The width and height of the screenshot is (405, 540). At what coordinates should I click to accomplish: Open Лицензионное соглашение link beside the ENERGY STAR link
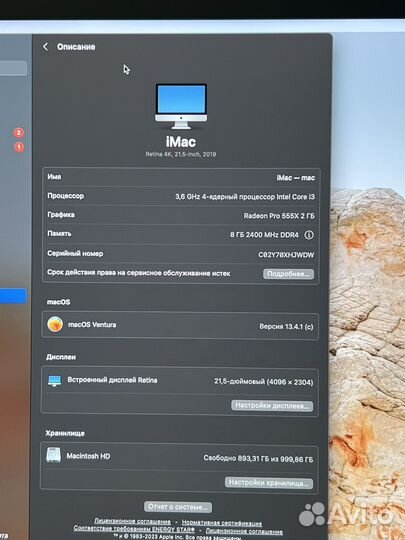244,531
